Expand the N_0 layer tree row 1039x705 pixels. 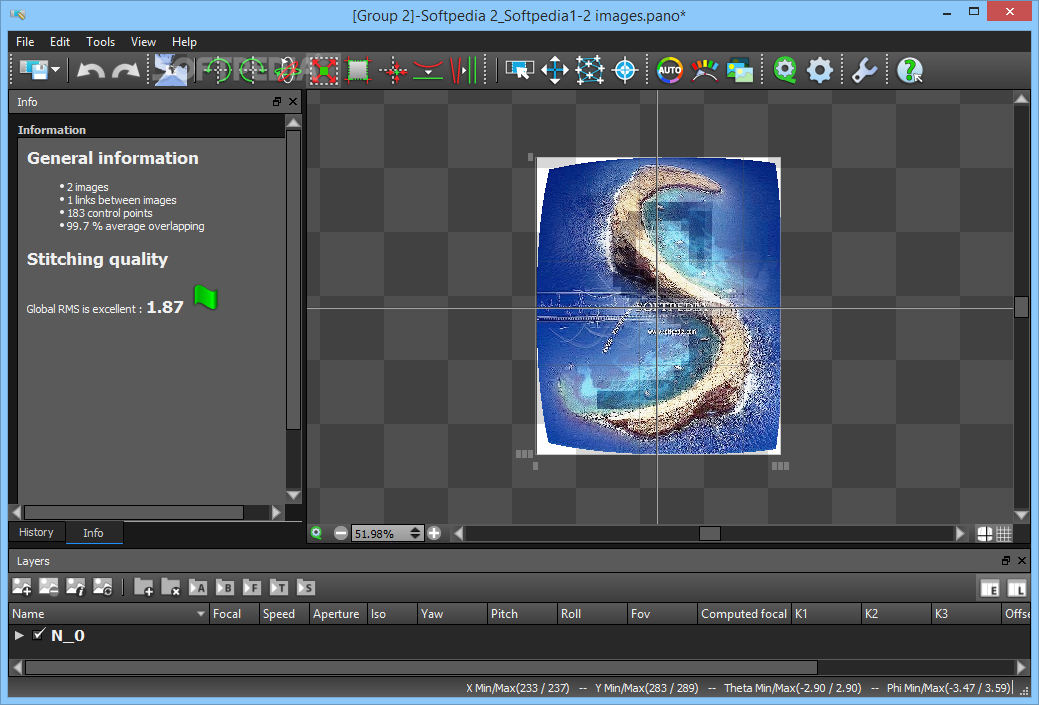(x=19, y=635)
